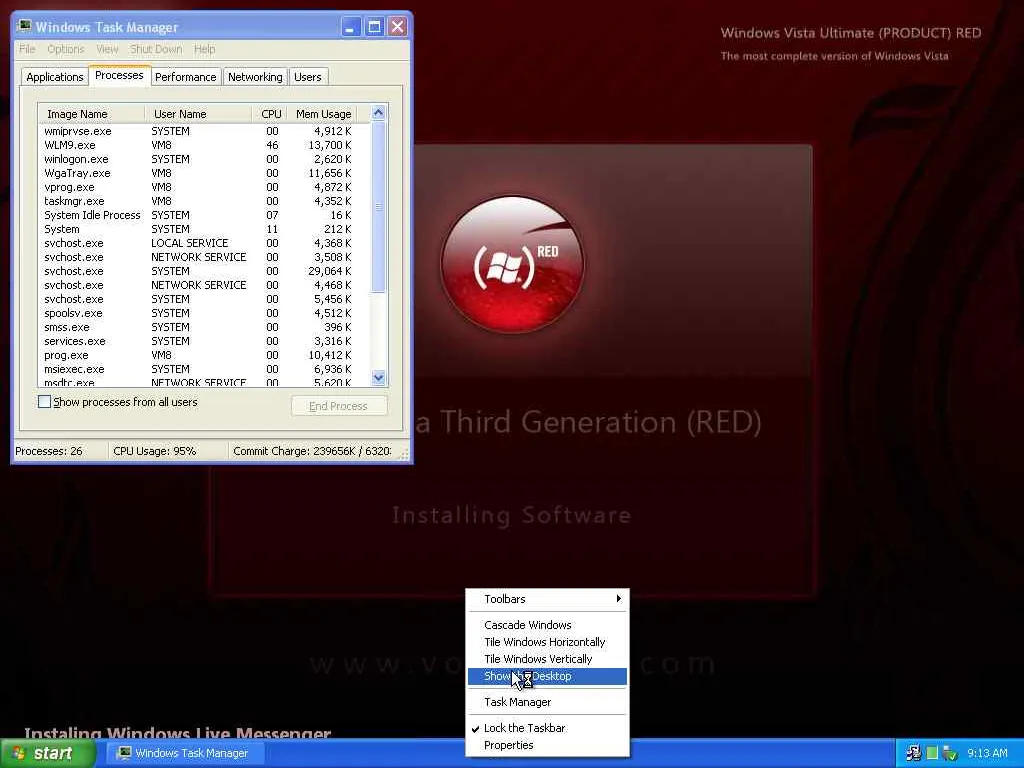
Task: Click the End Process button
Action: [338, 406]
